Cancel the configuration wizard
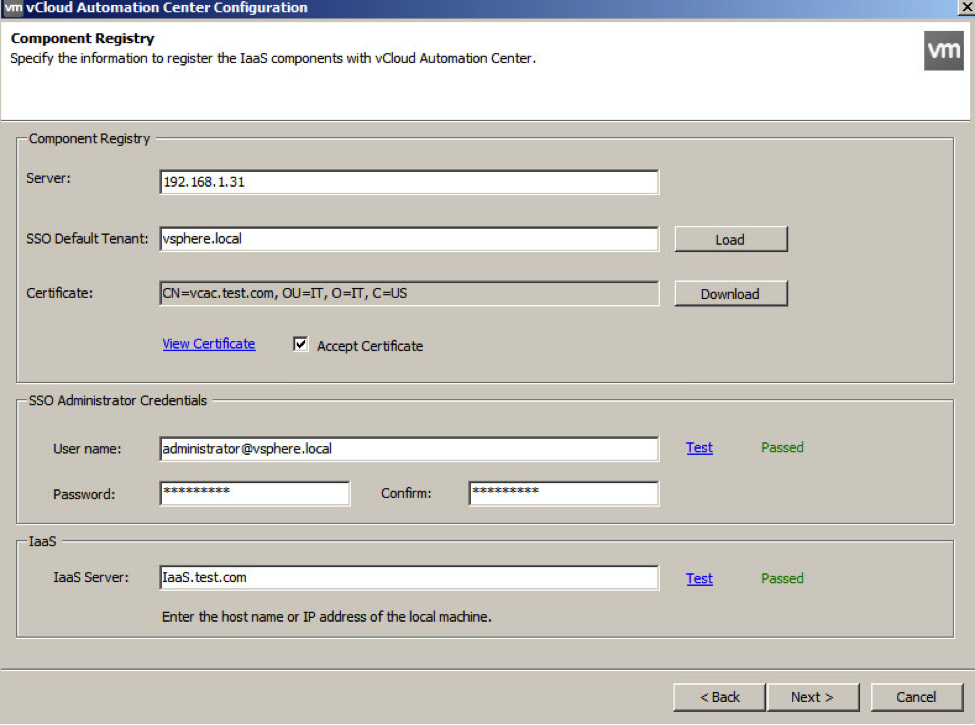This screenshot has width=975, height=725. pyautogui.click(x=917, y=697)
